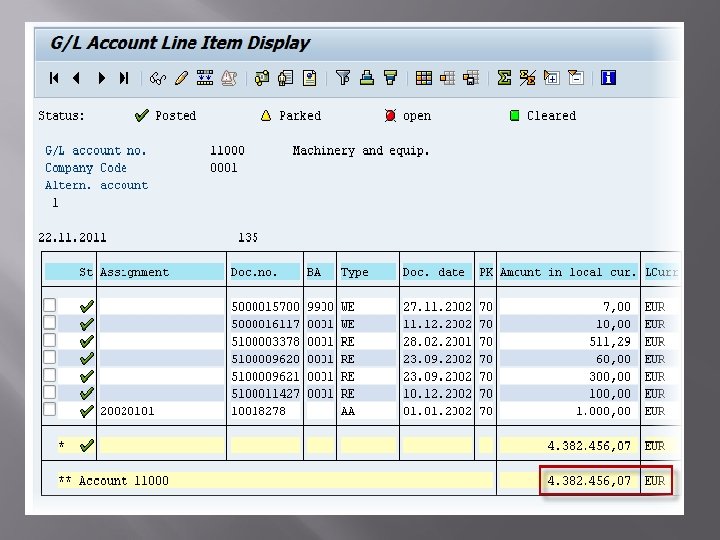Go to the last line item
This screenshot has width=720, height=540.
tap(124, 77)
